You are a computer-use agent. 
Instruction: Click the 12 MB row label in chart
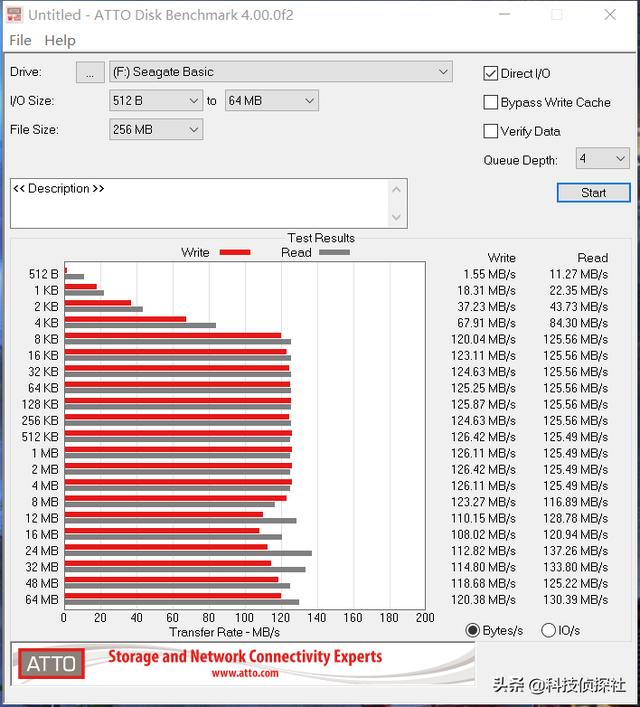pyautogui.click(x=41, y=518)
